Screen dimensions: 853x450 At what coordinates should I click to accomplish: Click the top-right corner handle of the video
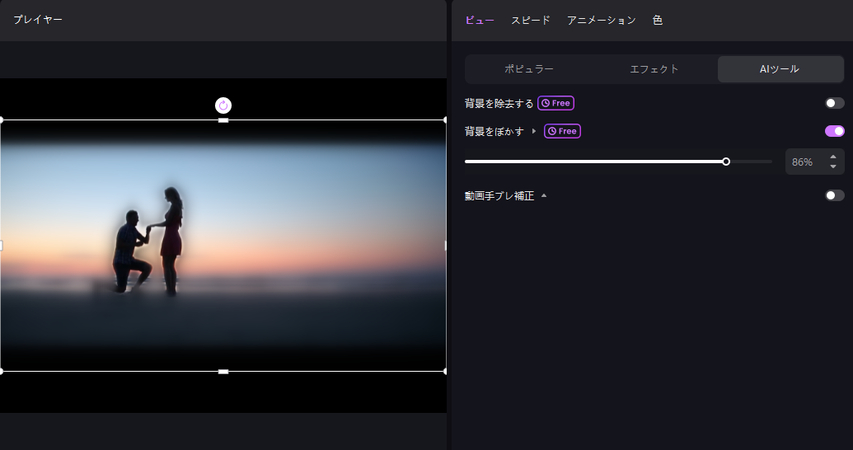(x=445, y=120)
